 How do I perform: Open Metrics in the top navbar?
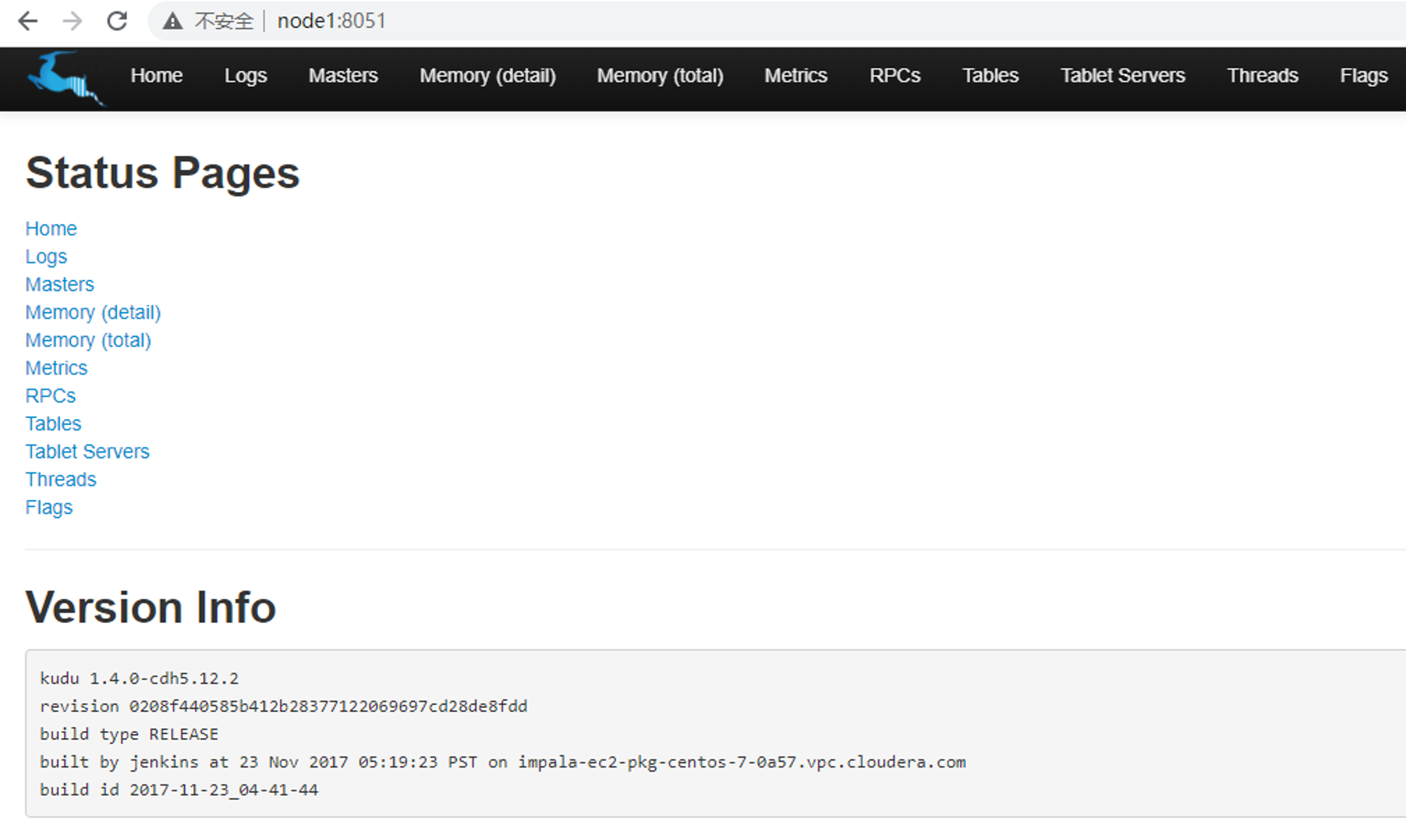796,75
